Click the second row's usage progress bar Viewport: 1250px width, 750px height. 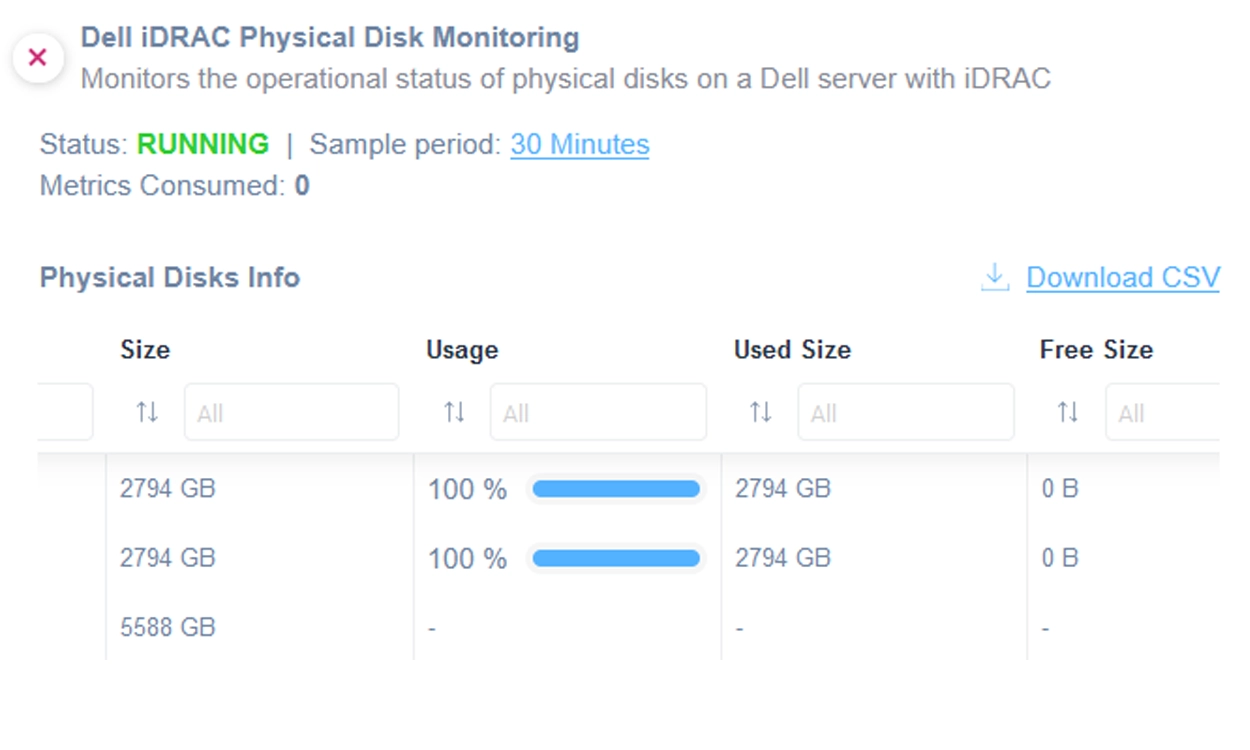coord(615,558)
